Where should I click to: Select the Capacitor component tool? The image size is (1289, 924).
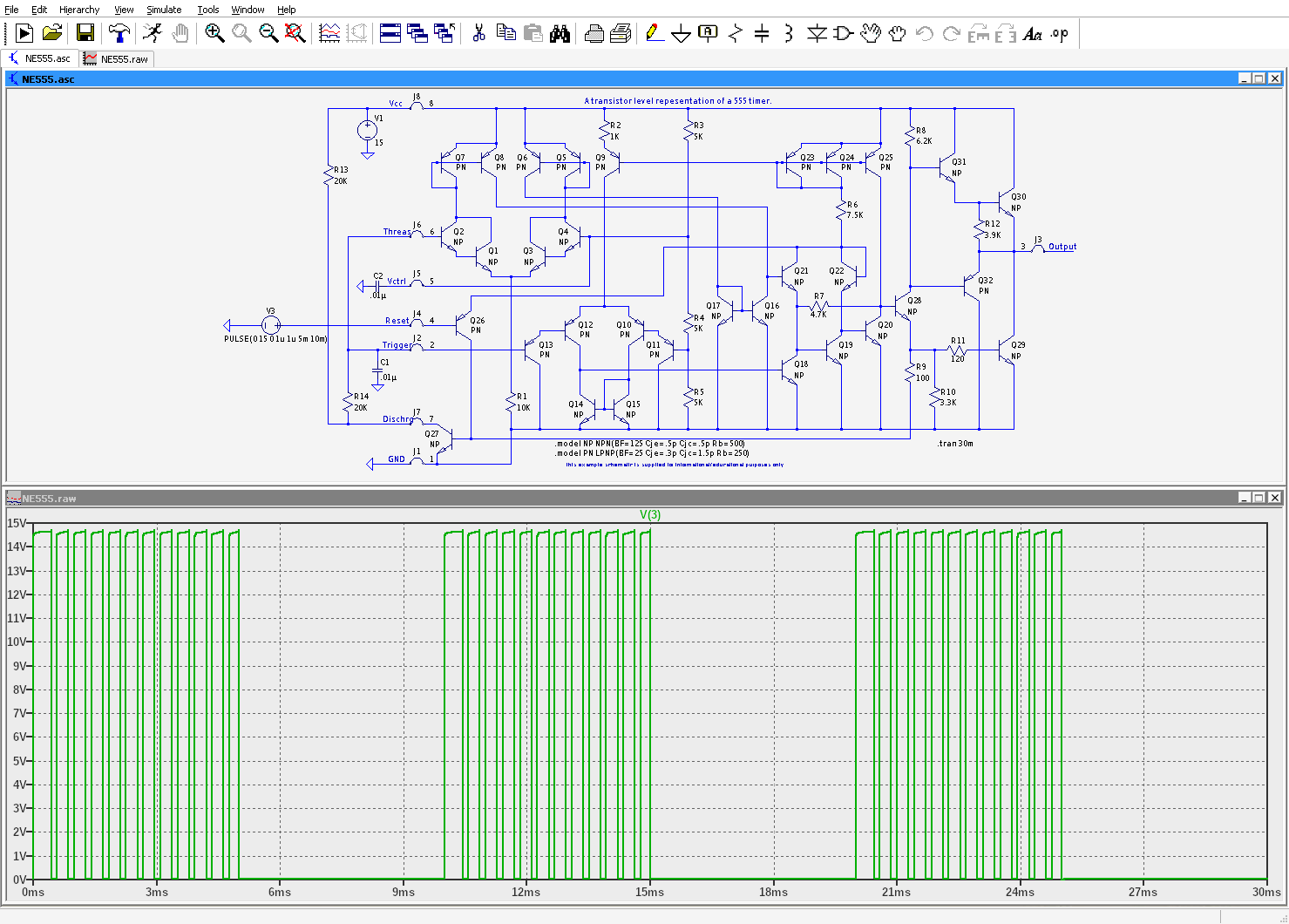[762, 33]
